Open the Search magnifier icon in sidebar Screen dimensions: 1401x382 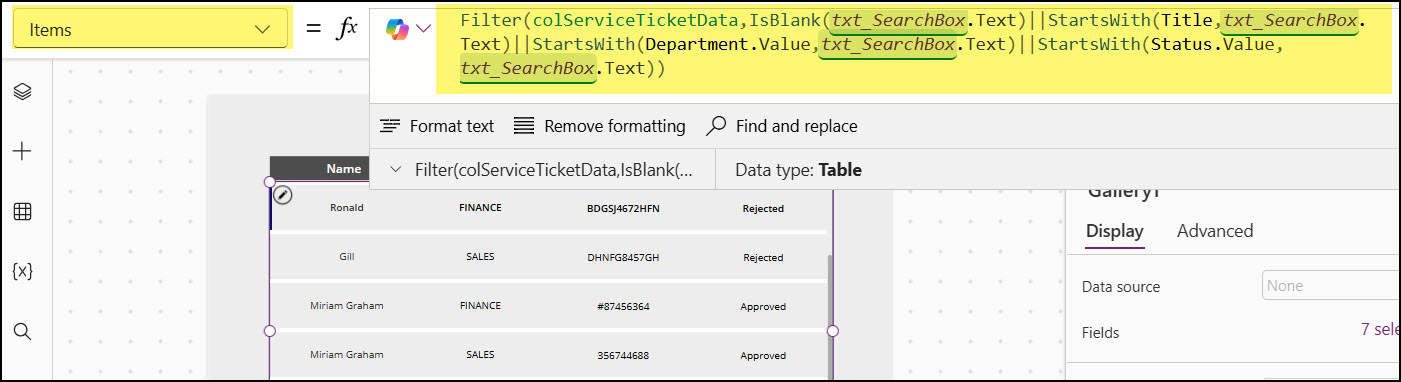pos(22,331)
